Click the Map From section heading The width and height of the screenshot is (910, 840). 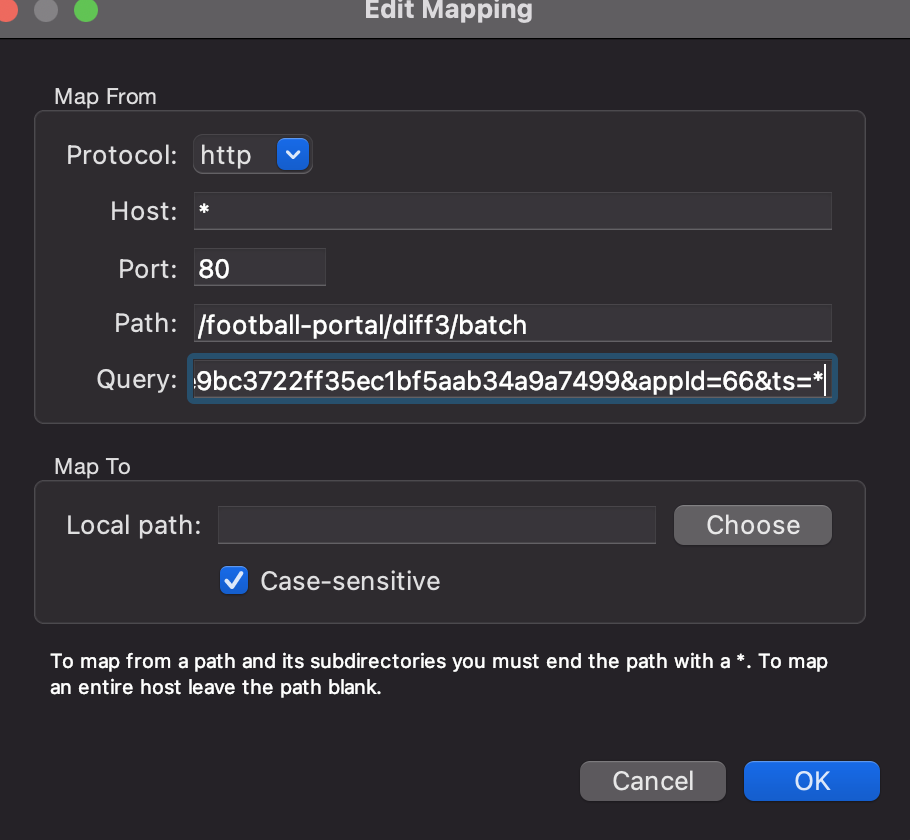point(105,97)
